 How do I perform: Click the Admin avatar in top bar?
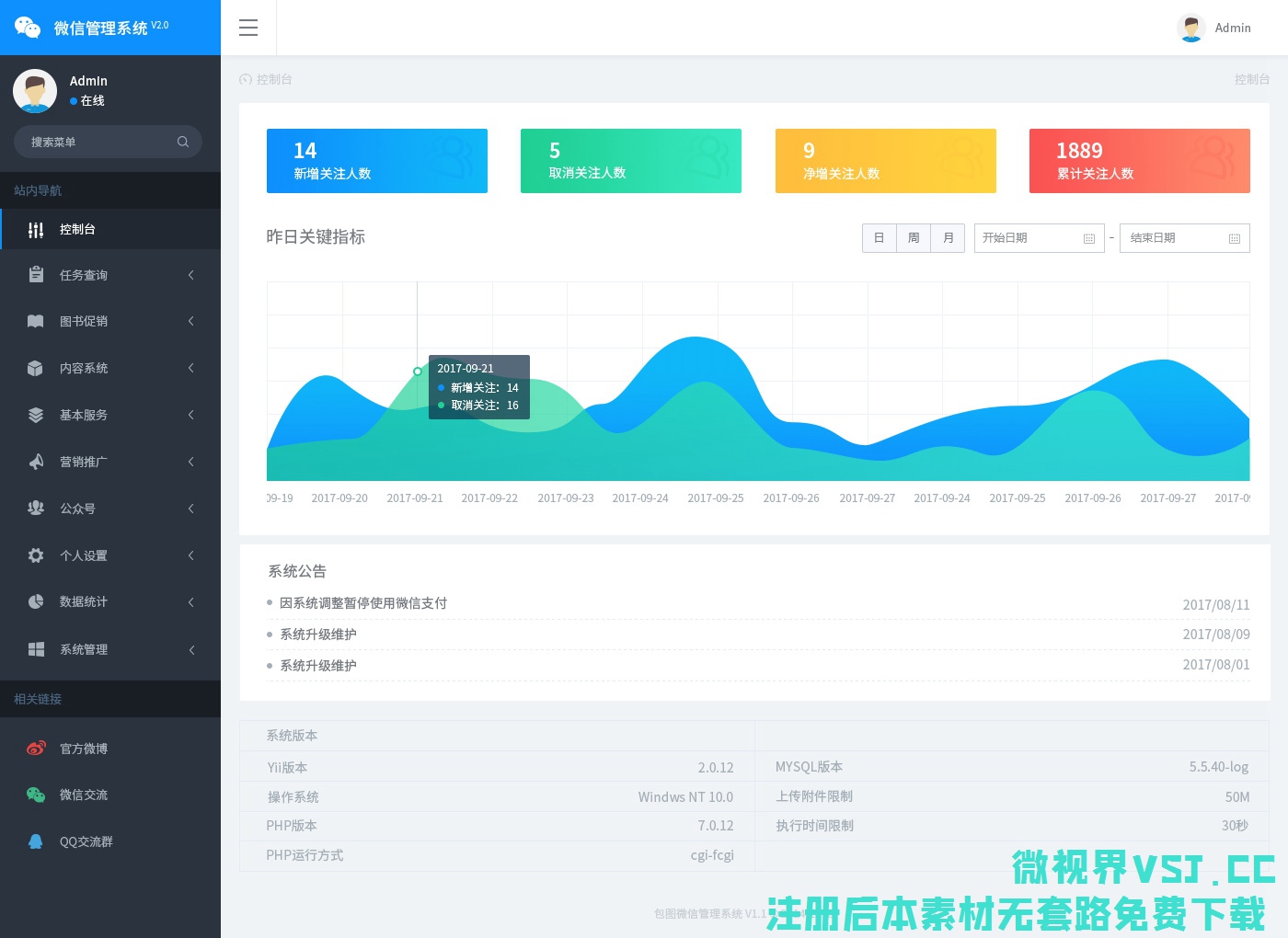tap(1191, 28)
